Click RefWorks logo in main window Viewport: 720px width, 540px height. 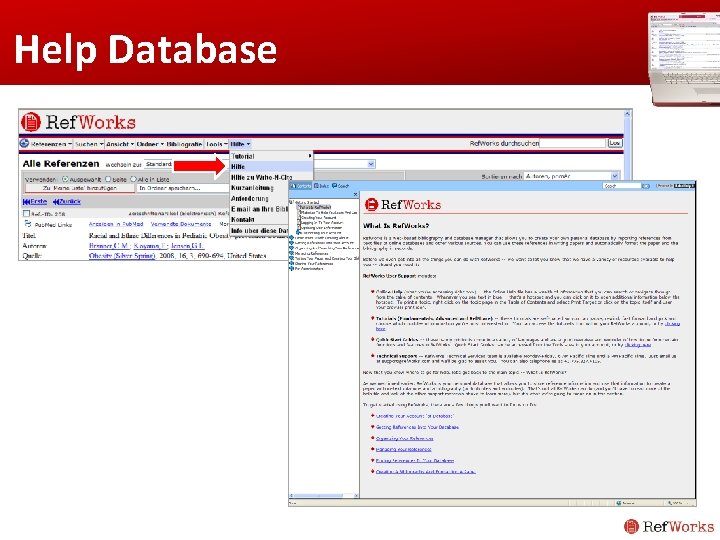pos(79,122)
